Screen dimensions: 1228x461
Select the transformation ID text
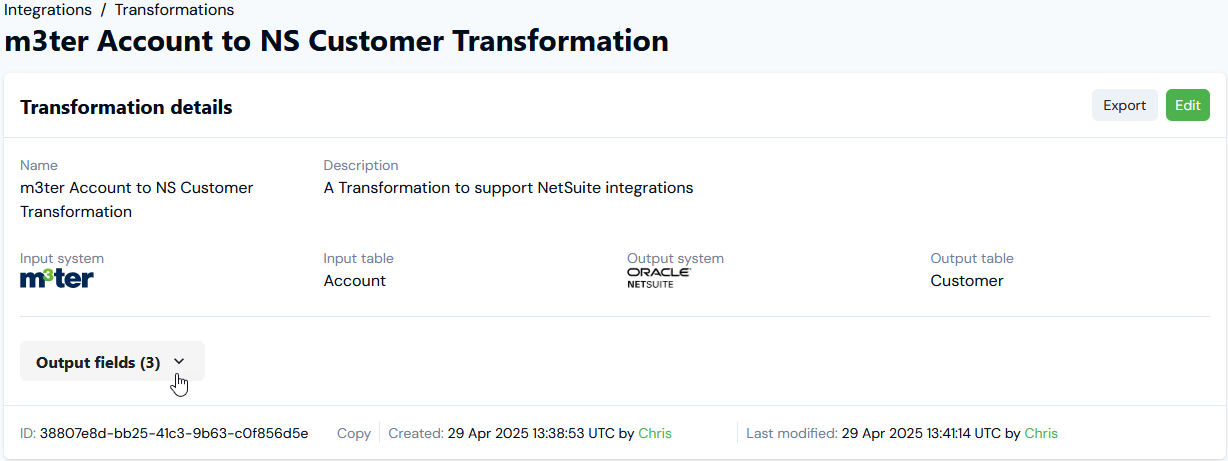[x=174, y=433]
